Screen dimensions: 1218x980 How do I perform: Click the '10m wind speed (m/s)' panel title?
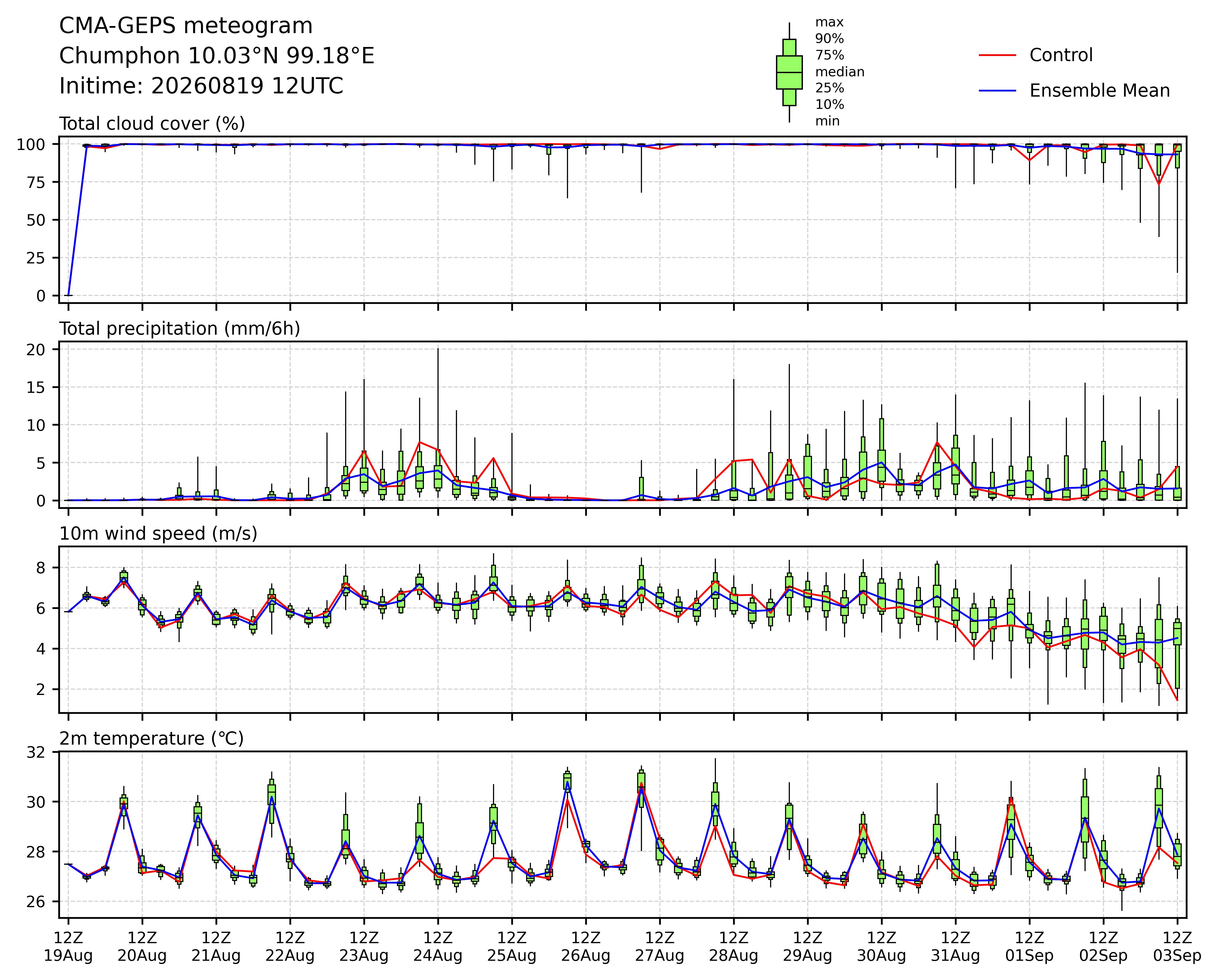point(158,534)
